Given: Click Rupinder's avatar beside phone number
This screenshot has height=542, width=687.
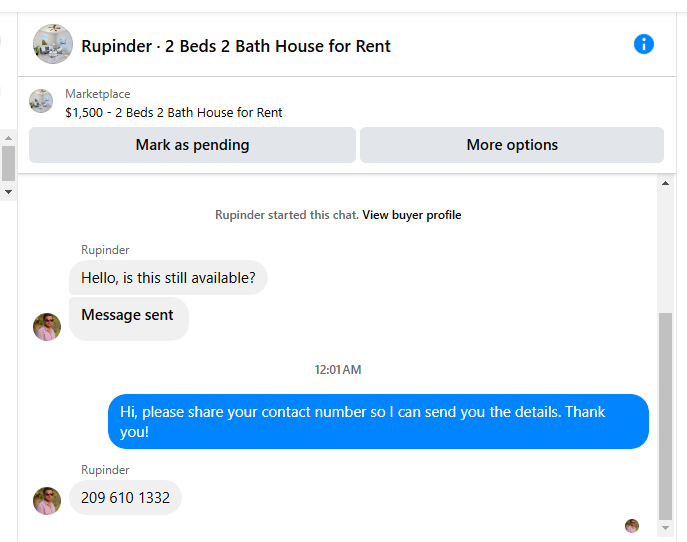Looking at the screenshot, I should 47,501.
